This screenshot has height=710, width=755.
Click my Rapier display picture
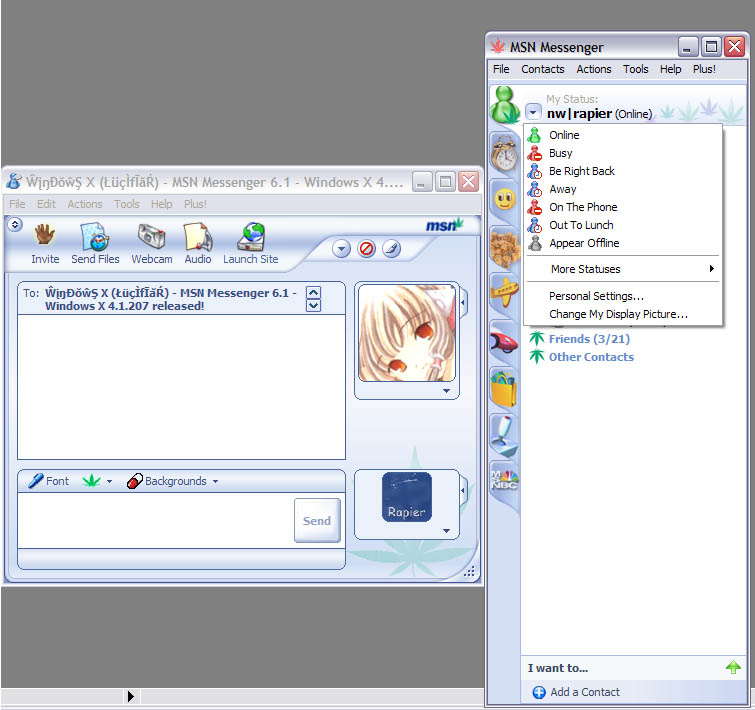coord(406,497)
